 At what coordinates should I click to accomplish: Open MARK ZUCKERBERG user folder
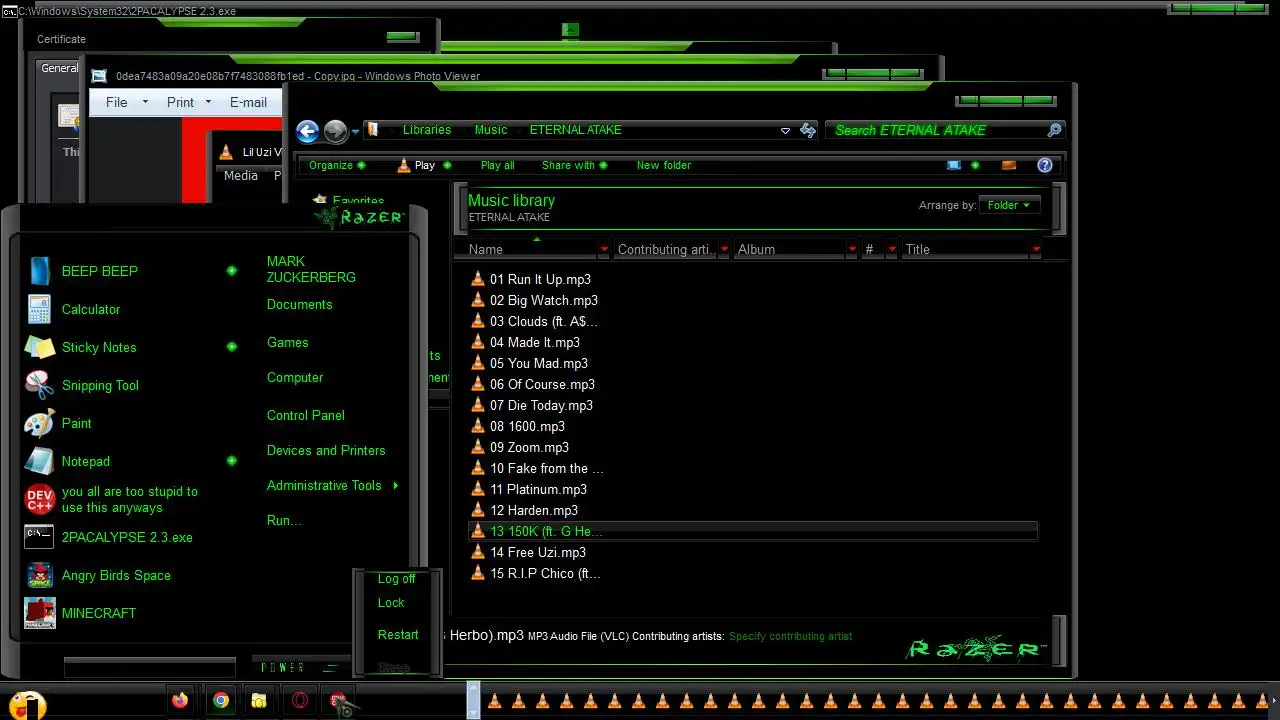click(311, 269)
